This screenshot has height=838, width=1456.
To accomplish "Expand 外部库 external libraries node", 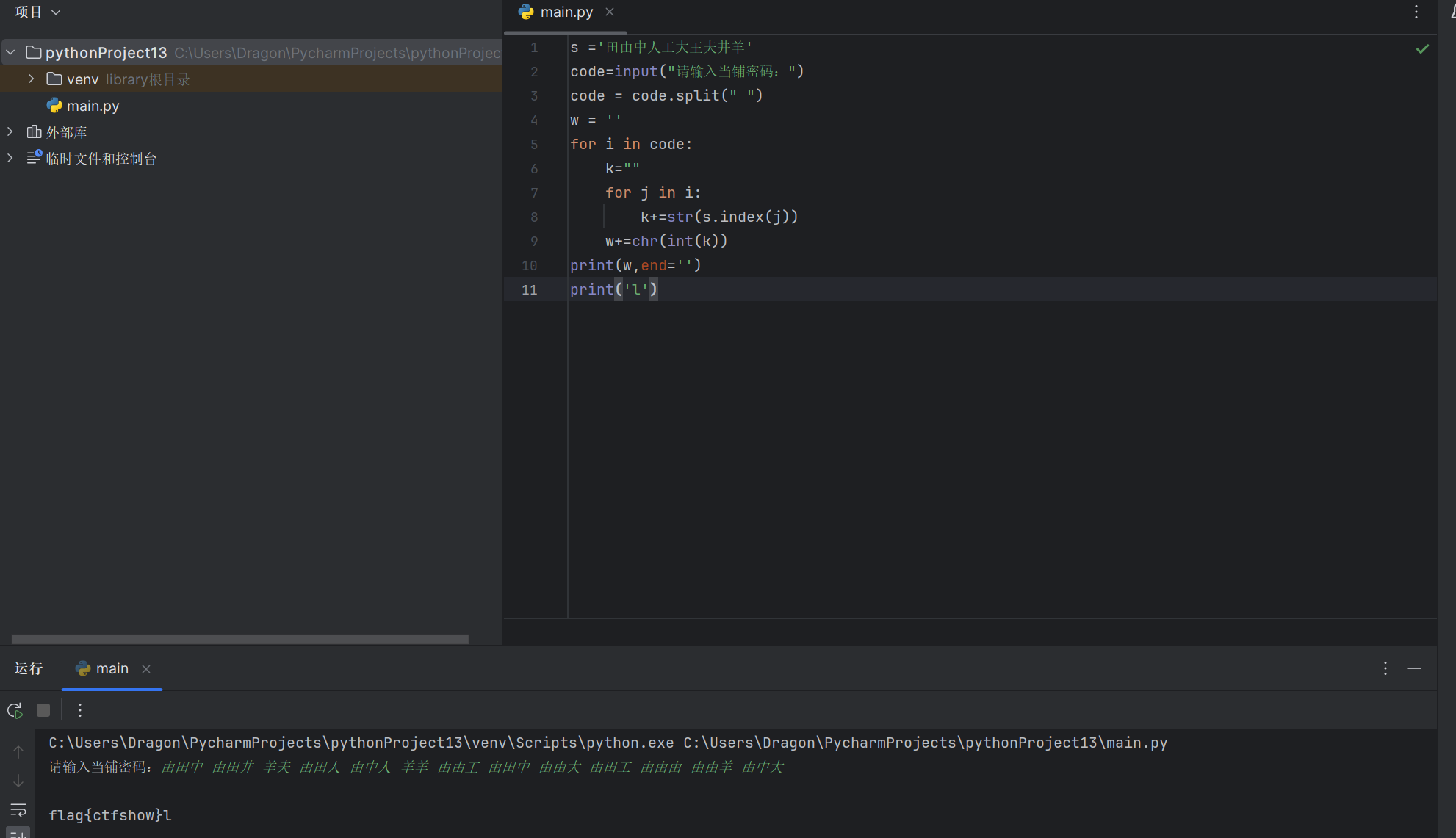I will 10,132.
